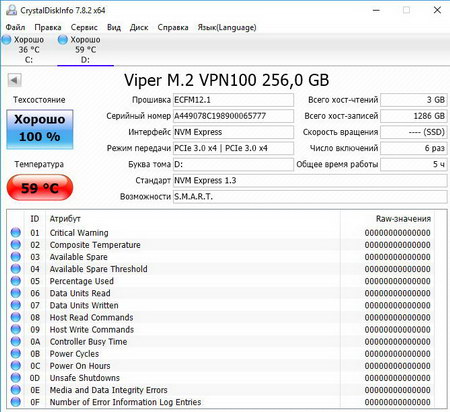Click status orb for Power Cycles
This screenshot has height=412, width=450.
(x=16, y=353)
